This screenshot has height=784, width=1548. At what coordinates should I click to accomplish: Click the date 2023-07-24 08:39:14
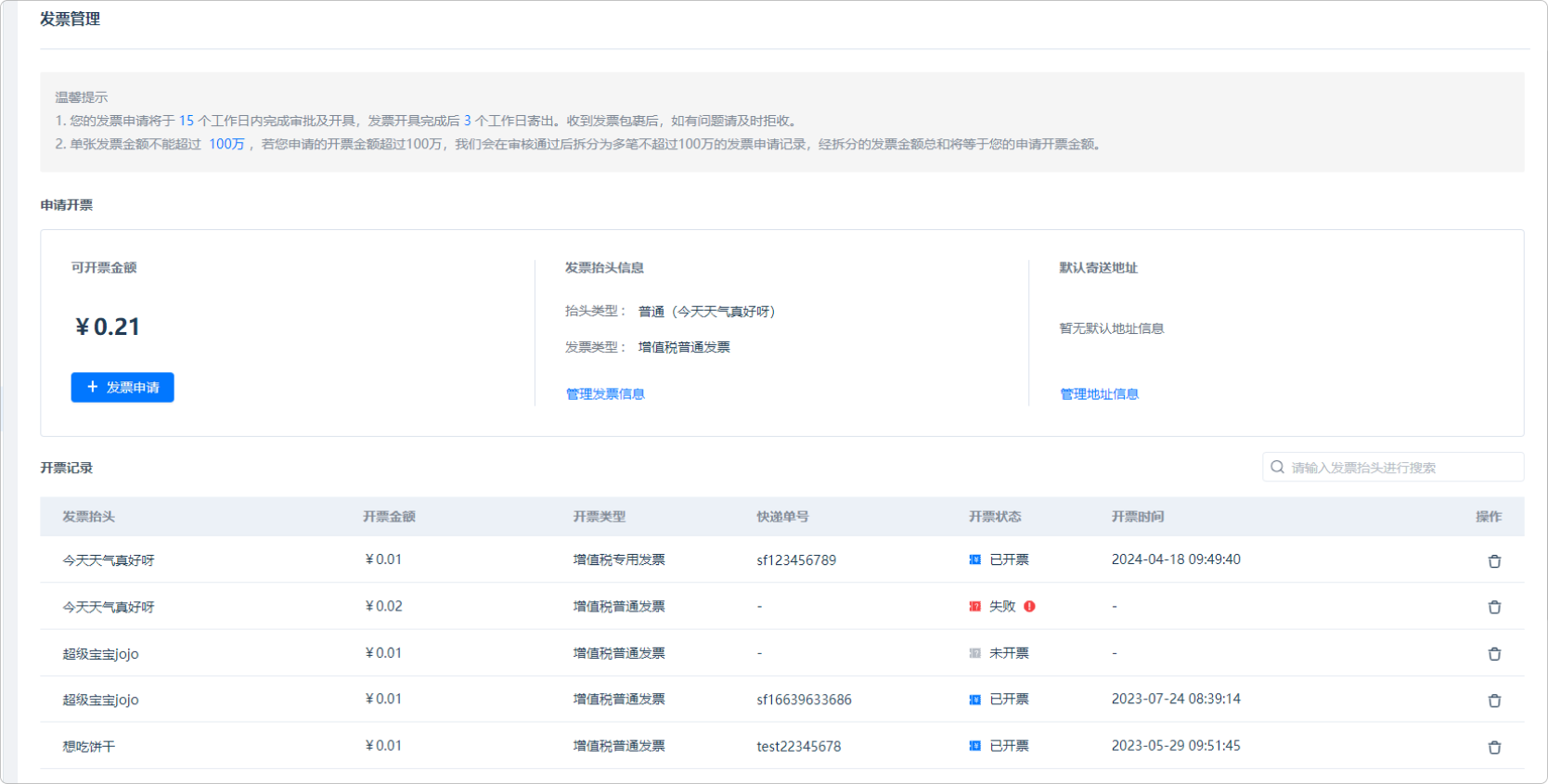tap(1176, 699)
